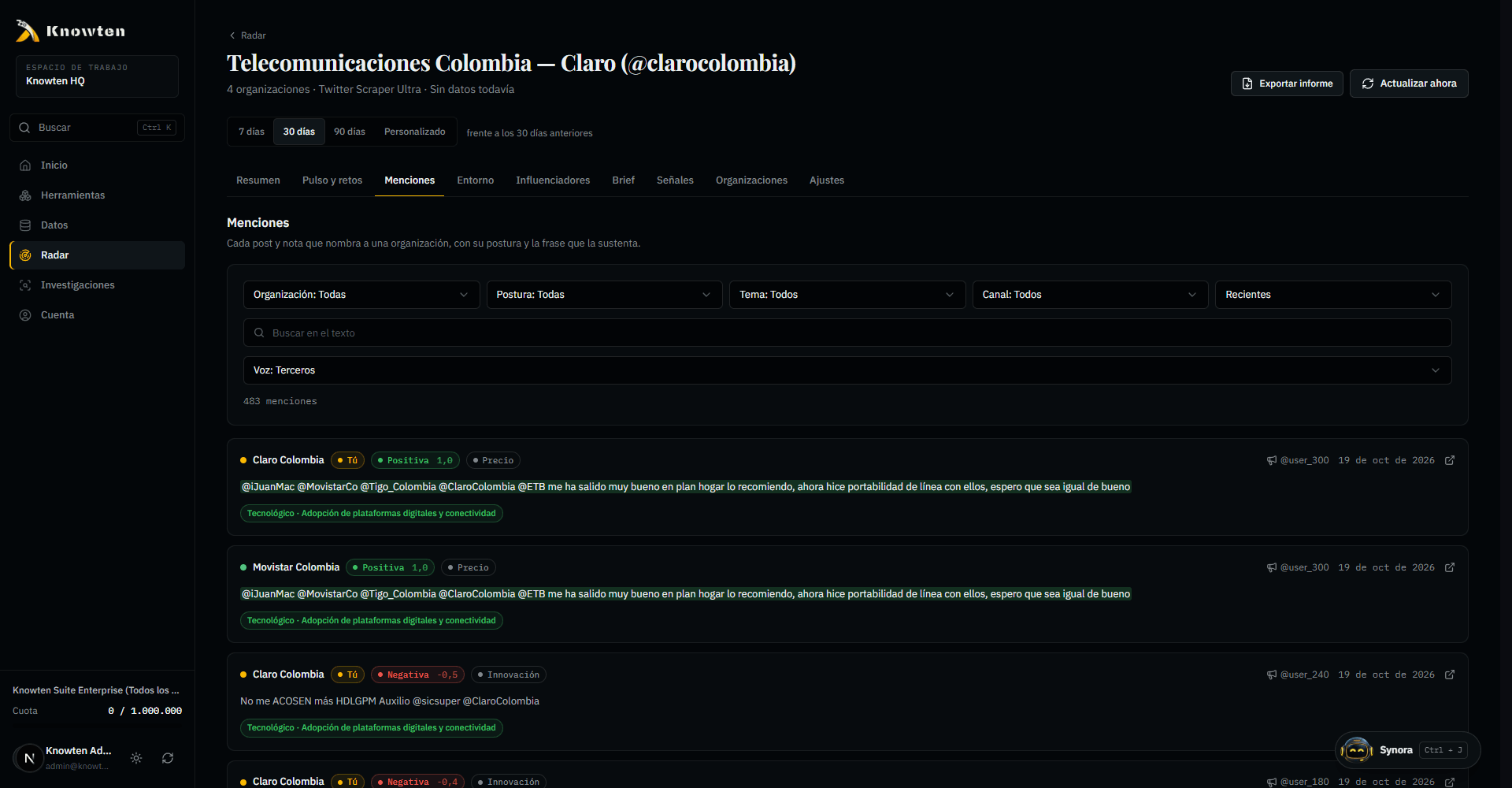
Task: Select the 90 días range
Action: coord(350,132)
